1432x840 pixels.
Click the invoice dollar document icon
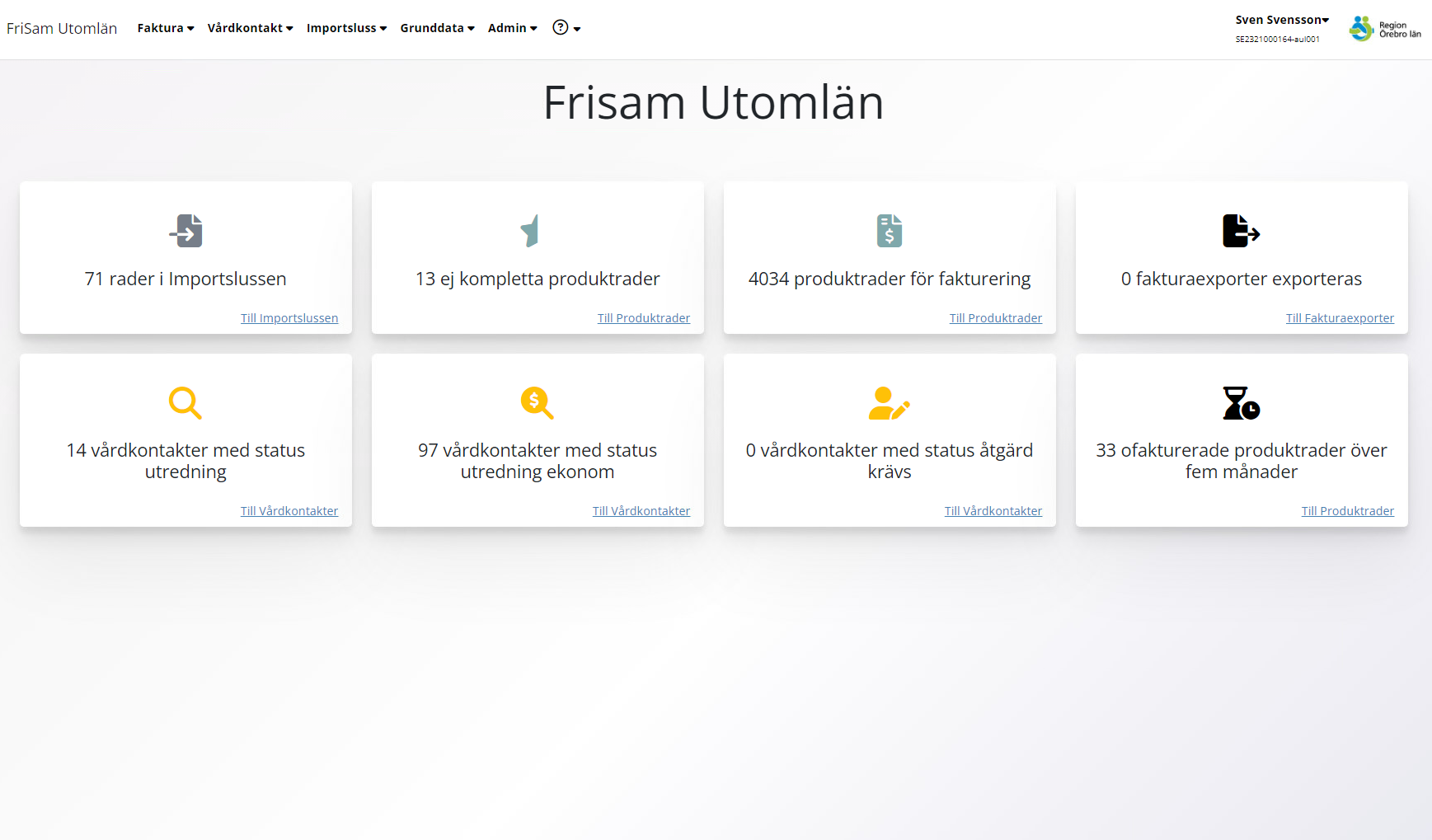click(x=889, y=231)
